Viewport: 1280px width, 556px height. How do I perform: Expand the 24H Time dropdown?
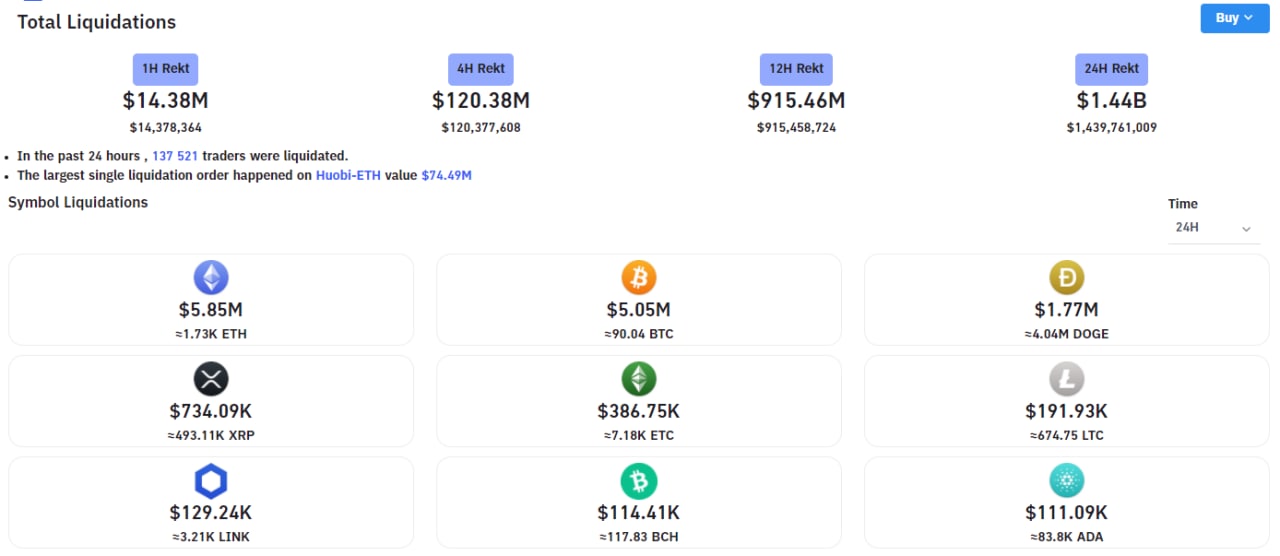1213,228
